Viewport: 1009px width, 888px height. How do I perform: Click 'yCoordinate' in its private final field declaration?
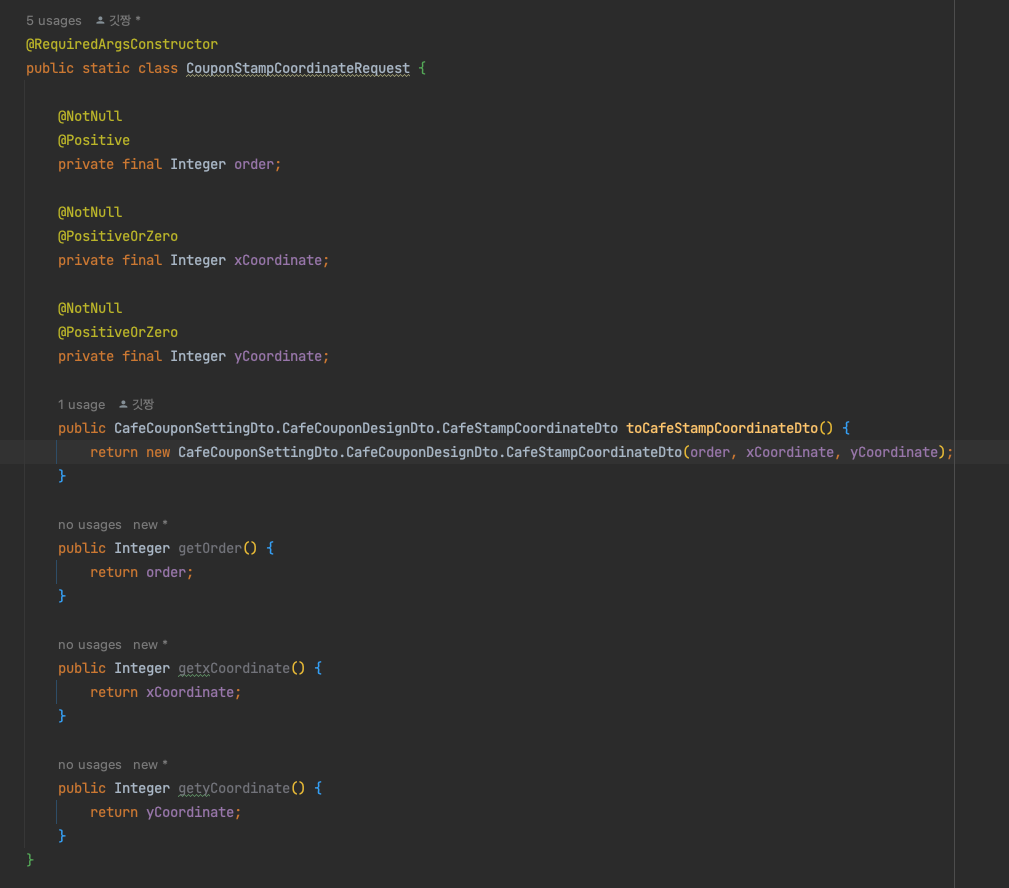[278, 356]
